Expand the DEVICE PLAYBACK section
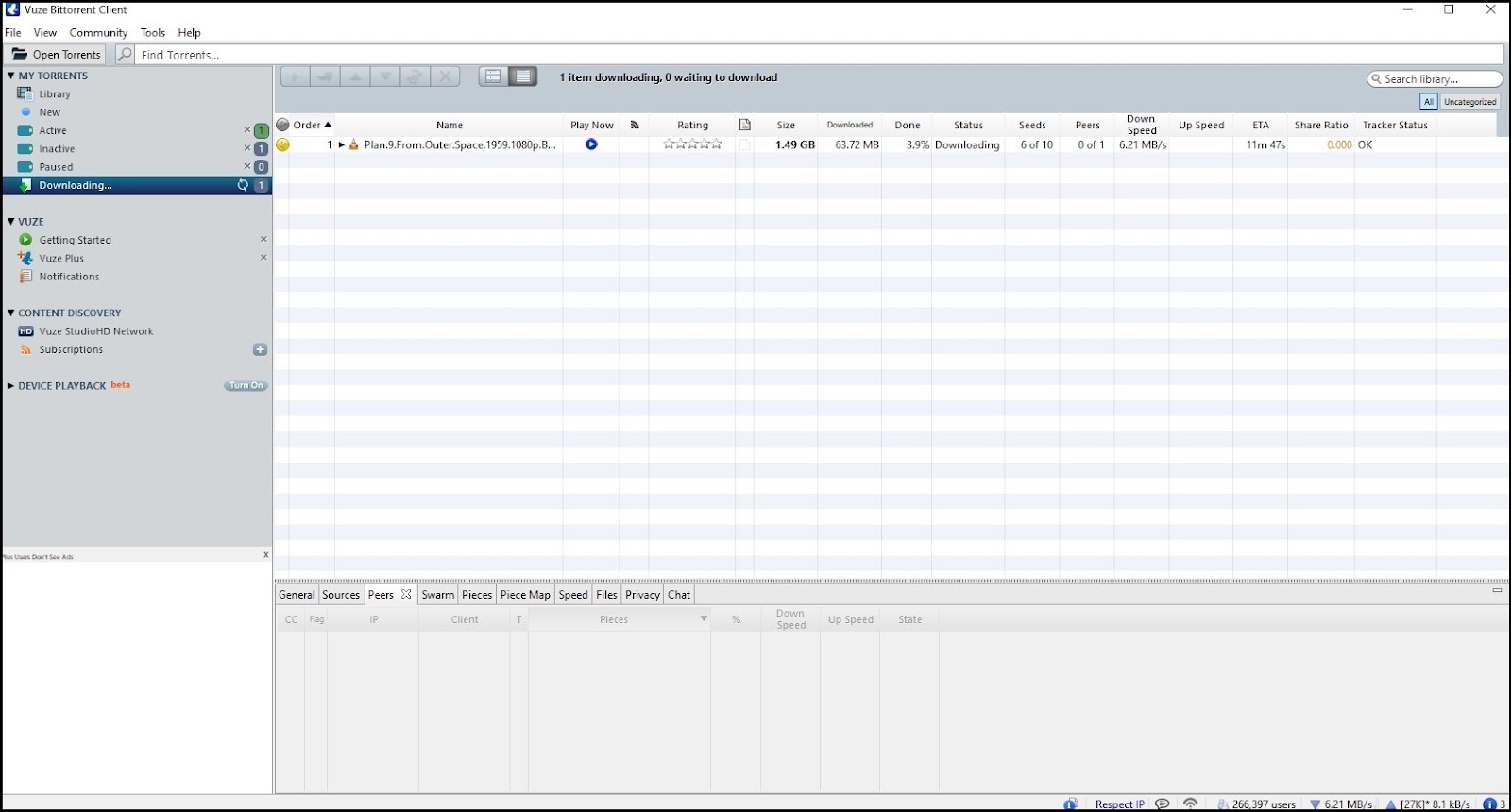The width and height of the screenshot is (1511, 812). (11, 386)
